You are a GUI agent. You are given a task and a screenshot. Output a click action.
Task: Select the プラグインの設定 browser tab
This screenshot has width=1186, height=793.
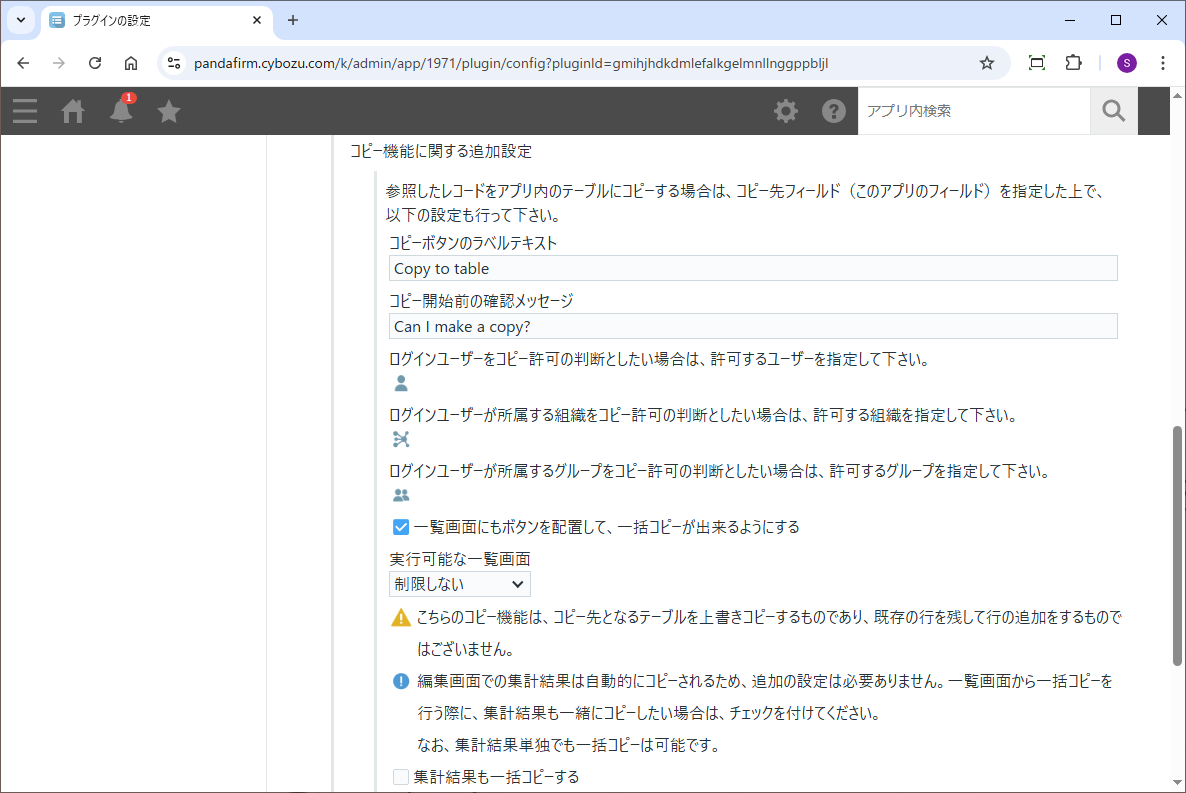point(150,20)
